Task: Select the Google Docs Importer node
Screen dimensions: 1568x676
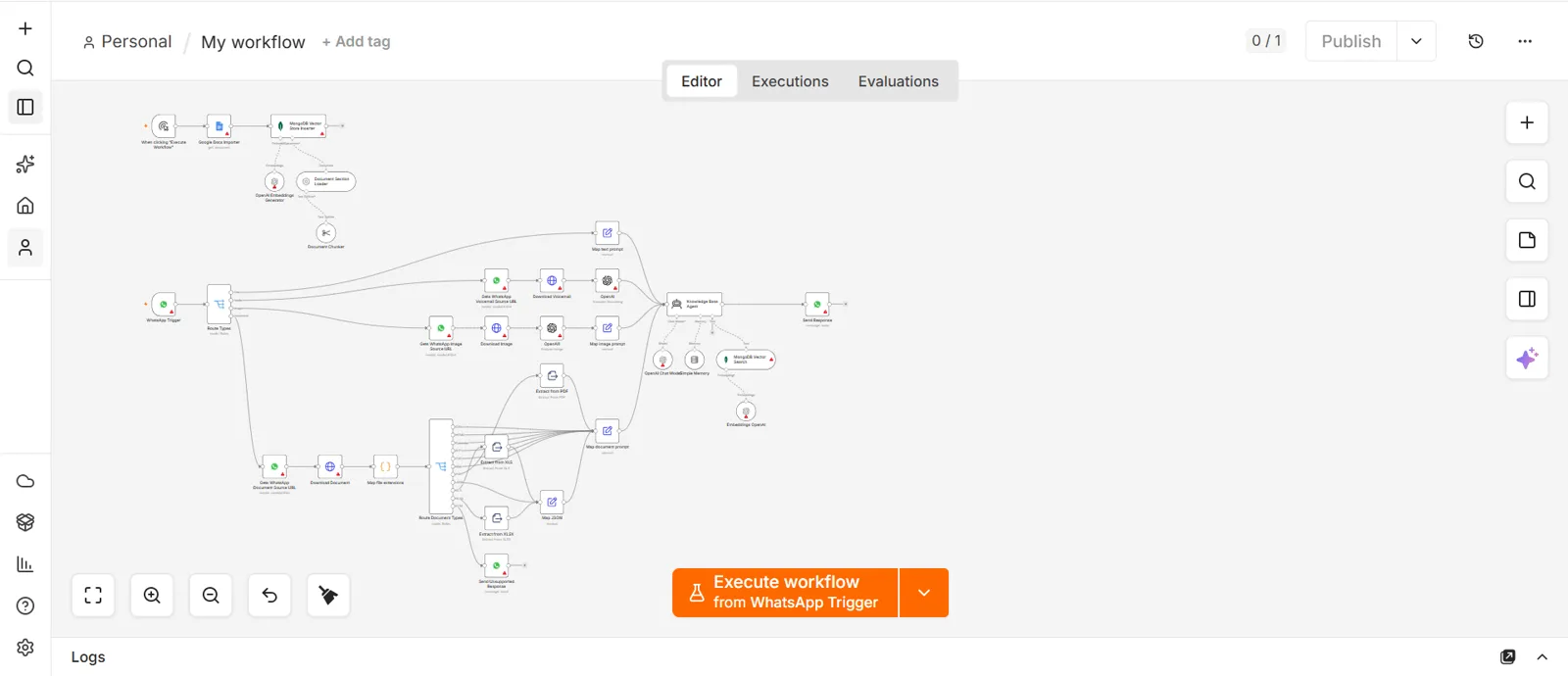Action: pyautogui.click(x=219, y=126)
